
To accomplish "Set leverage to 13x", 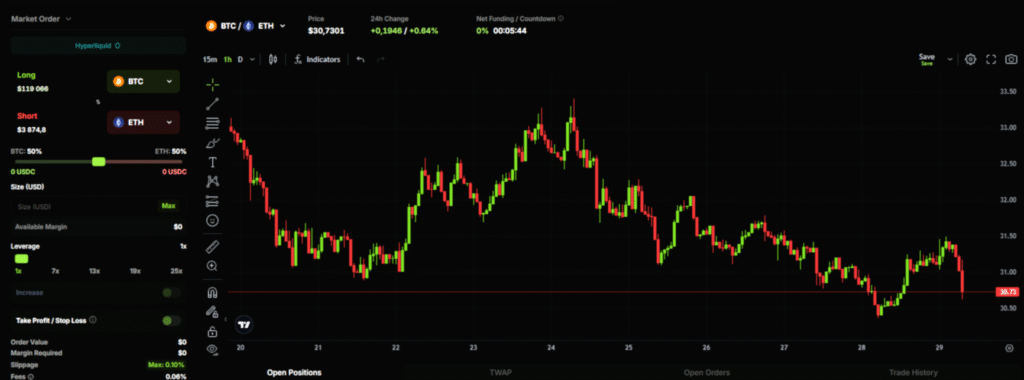I will (95, 270).
